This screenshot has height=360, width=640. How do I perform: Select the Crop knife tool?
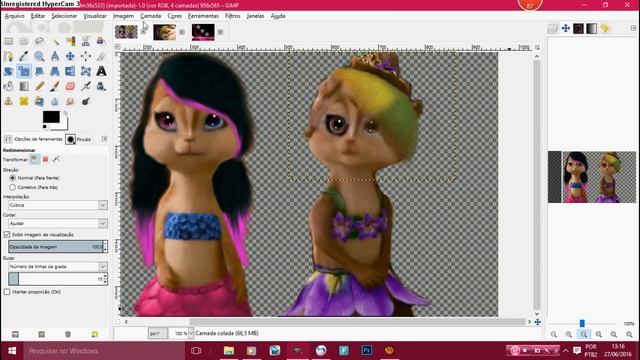[x=101, y=56]
